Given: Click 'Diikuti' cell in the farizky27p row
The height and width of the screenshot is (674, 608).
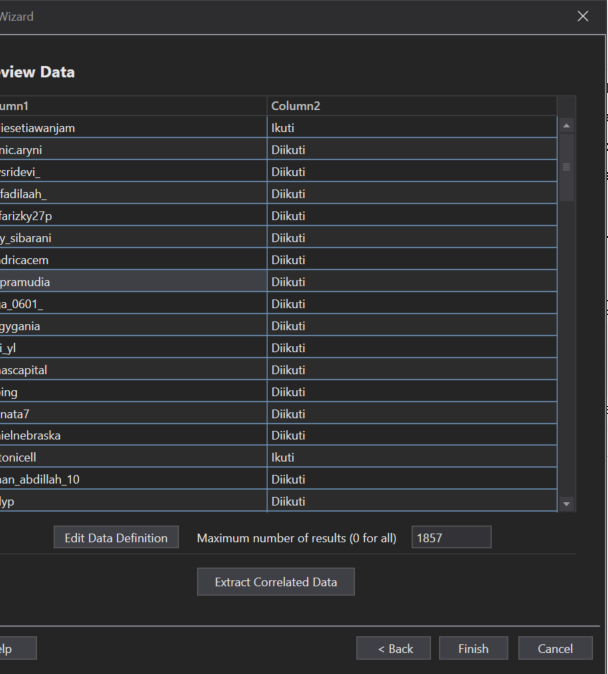Looking at the screenshot, I should pyautogui.click(x=412, y=215).
